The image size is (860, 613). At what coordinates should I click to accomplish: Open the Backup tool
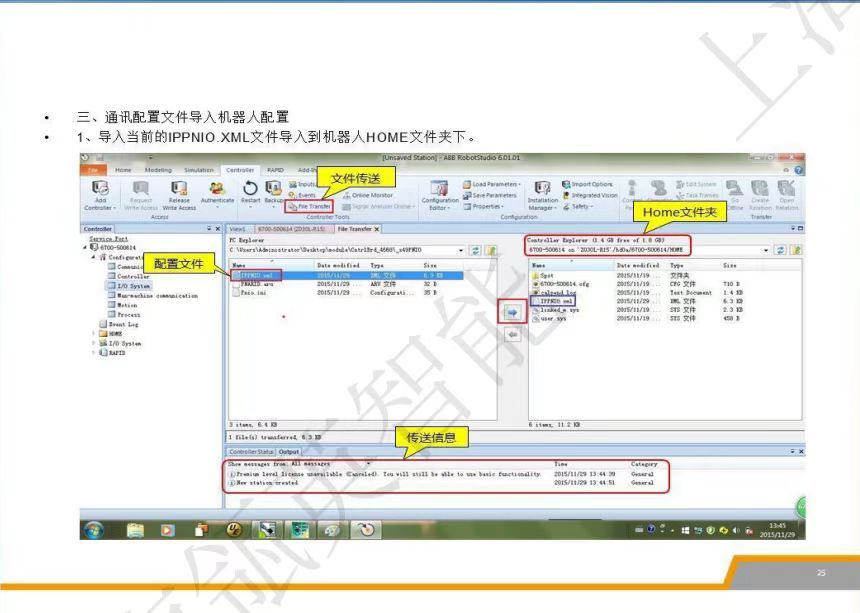273,192
